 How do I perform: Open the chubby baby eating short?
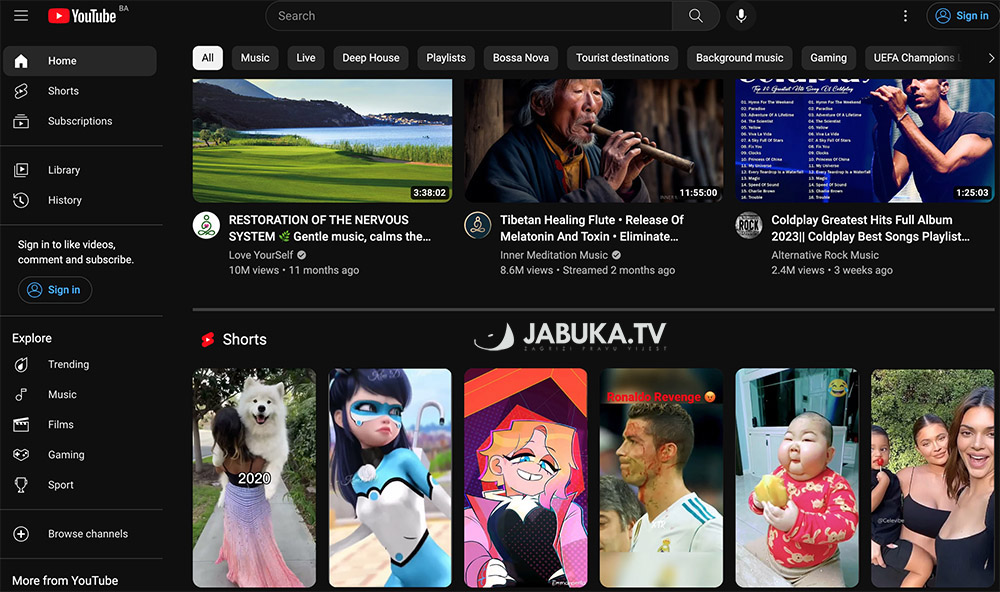[x=797, y=478]
